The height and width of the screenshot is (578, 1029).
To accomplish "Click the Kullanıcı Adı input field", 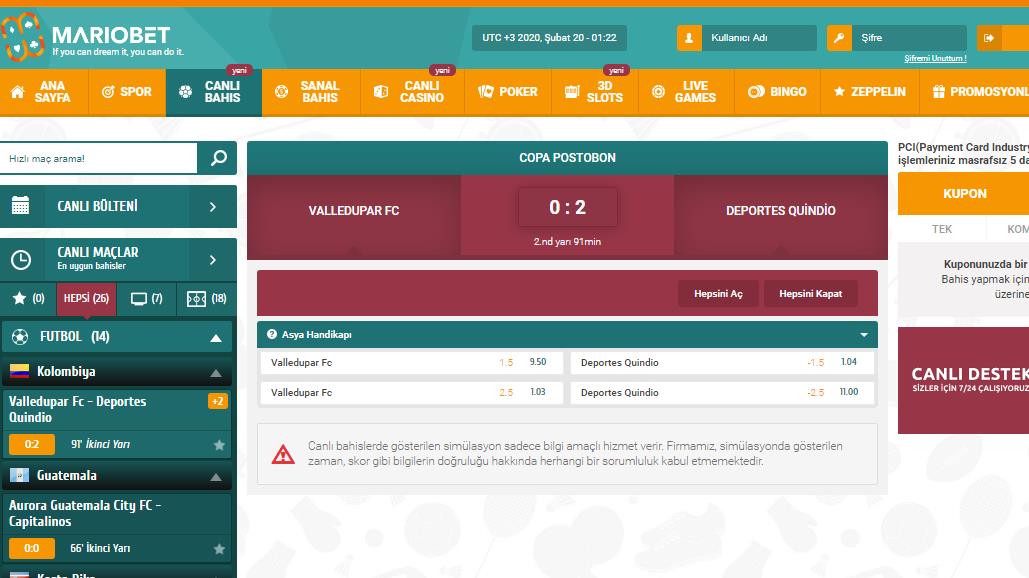I will coord(759,38).
